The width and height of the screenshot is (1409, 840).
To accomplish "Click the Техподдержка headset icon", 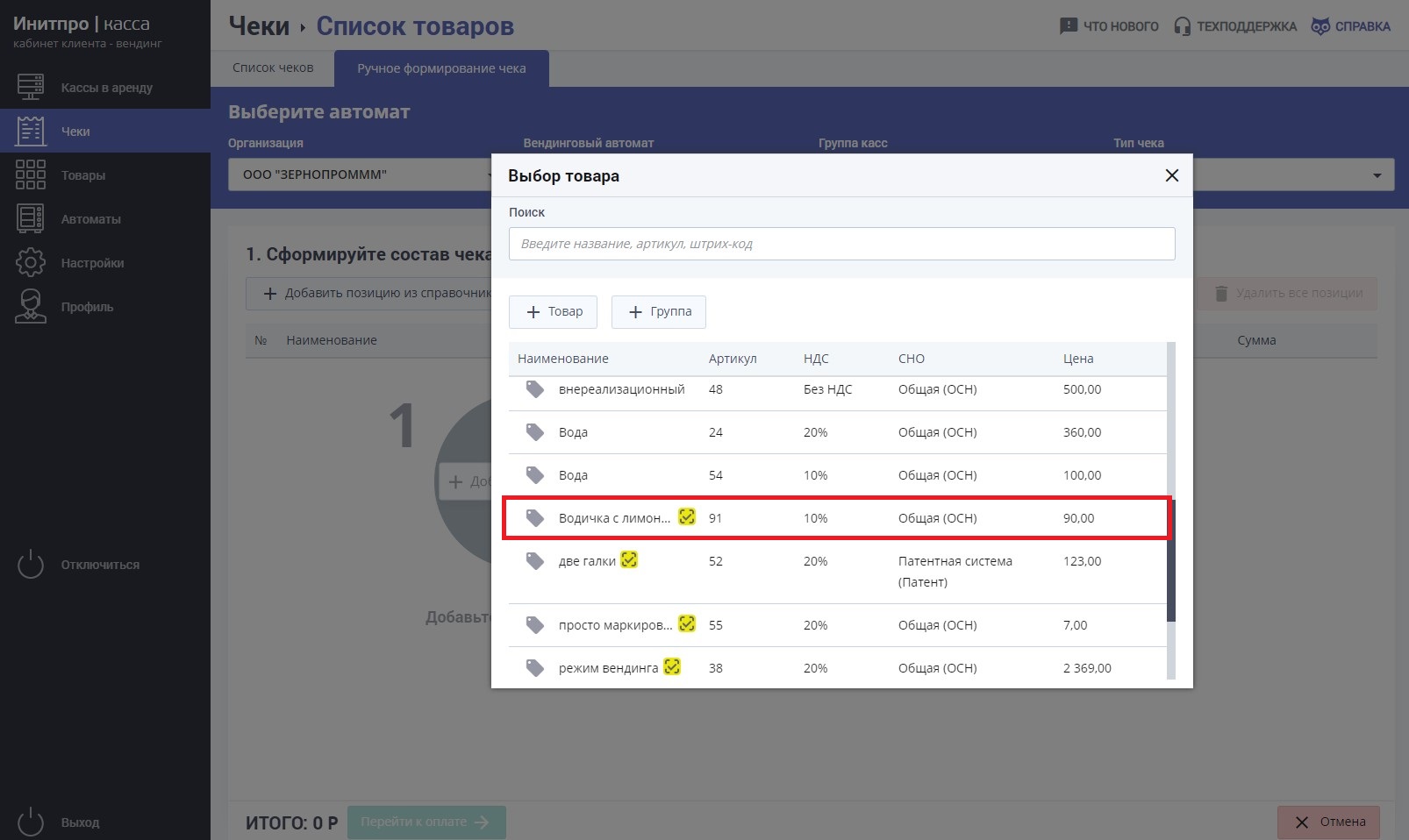I will pyautogui.click(x=1183, y=26).
